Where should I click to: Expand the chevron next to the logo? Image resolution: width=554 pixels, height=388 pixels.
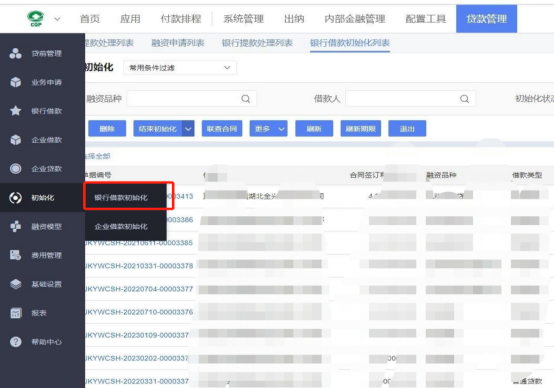coord(57,19)
